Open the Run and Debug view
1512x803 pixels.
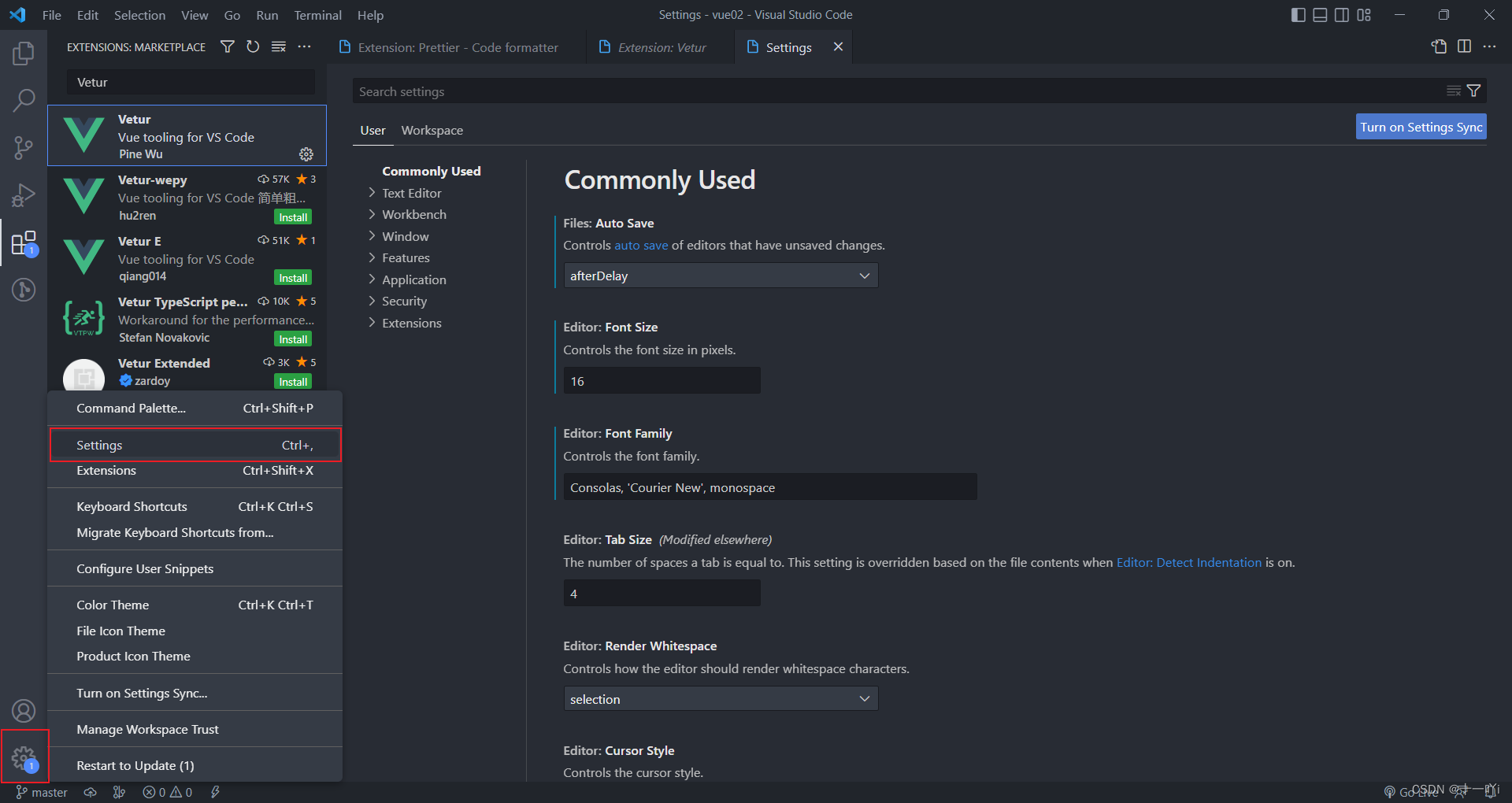coord(24,194)
